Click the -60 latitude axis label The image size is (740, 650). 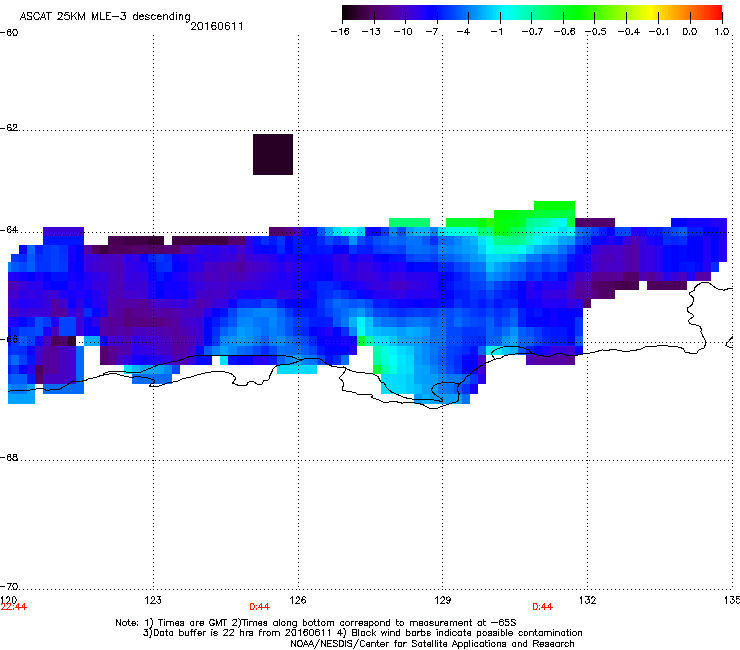[9, 33]
